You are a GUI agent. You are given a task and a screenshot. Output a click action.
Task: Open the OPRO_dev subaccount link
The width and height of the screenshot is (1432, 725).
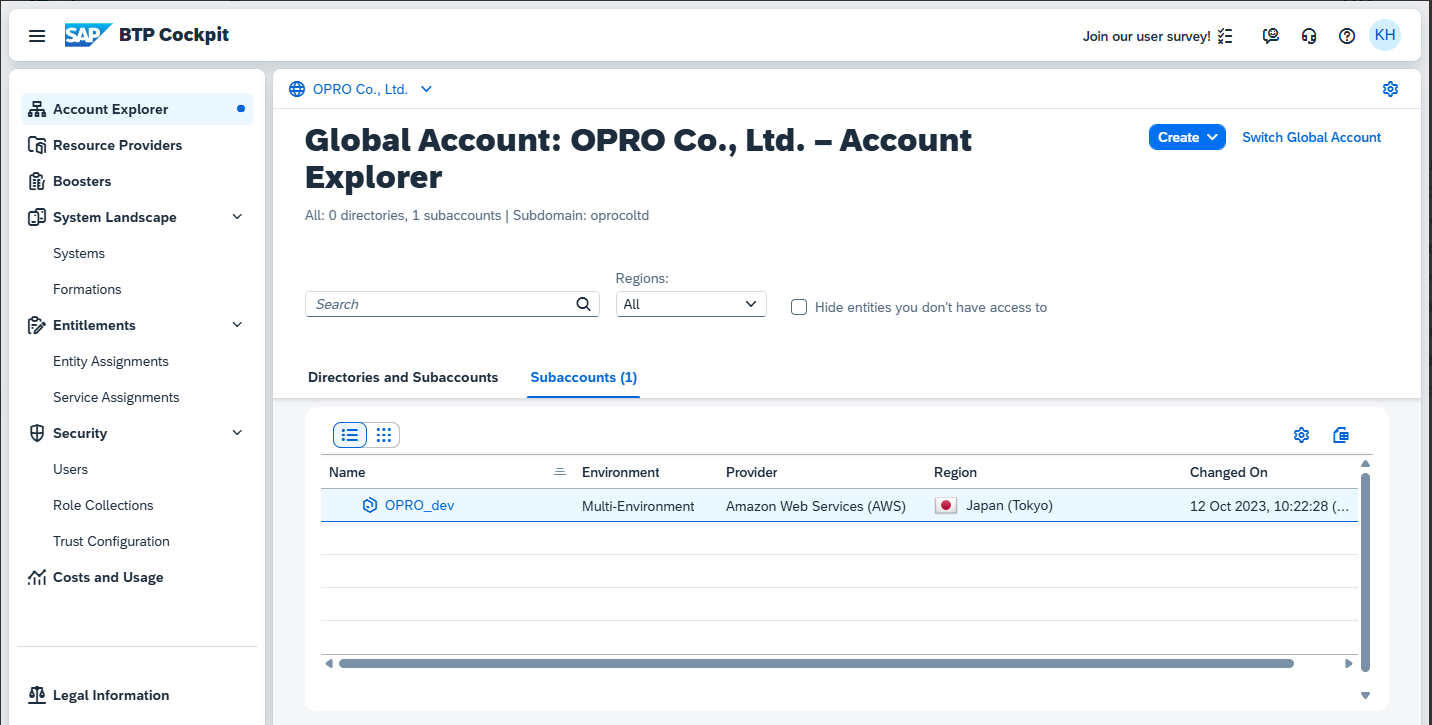419,506
